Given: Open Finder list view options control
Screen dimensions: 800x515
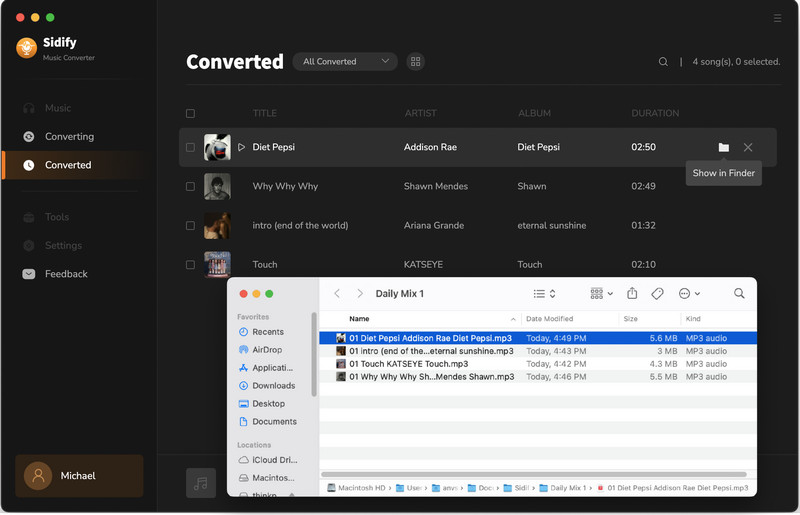Looking at the screenshot, I should (544, 293).
